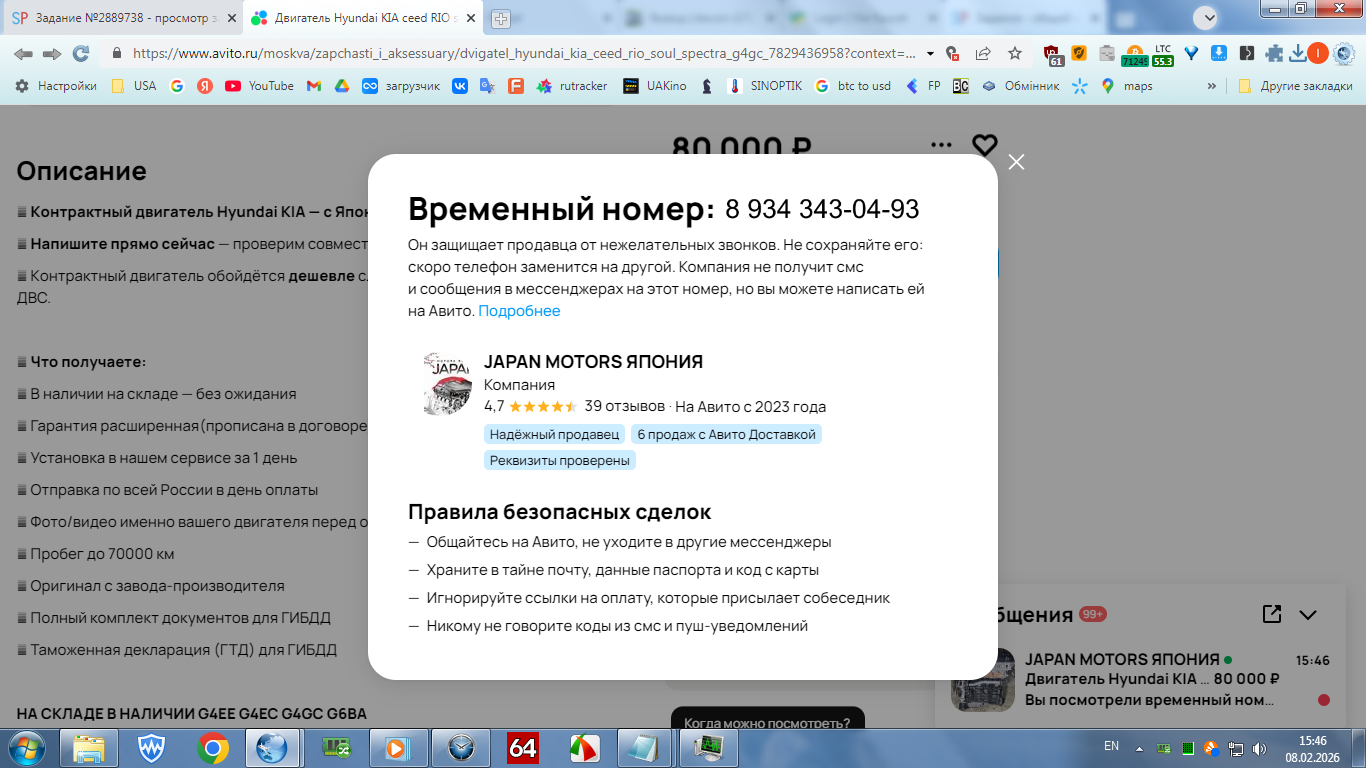This screenshot has width=1366, height=768.
Task: Close the temporary number popup
Action: [1016, 162]
